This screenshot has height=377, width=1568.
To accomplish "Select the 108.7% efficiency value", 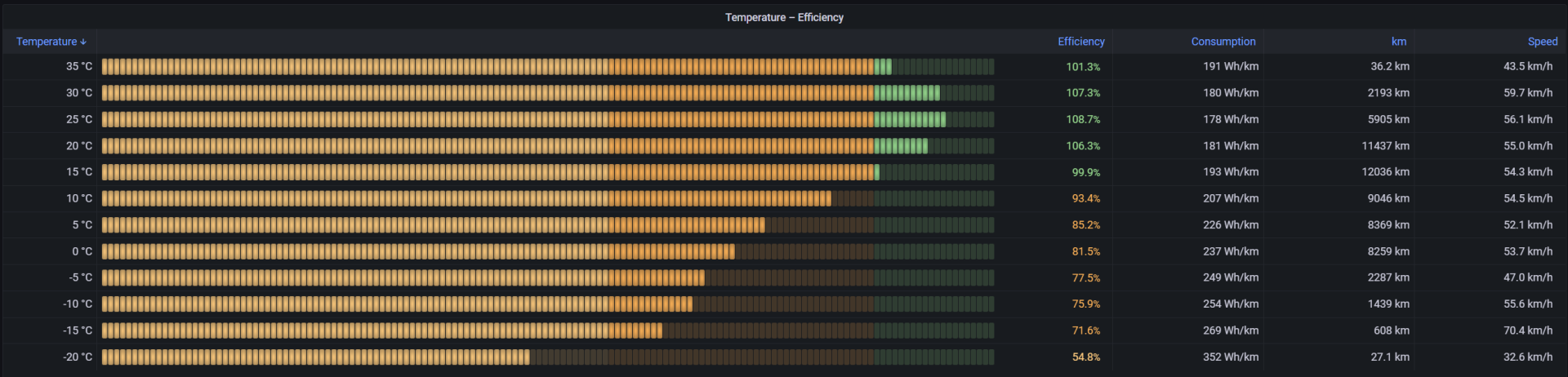I will [1083, 120].
